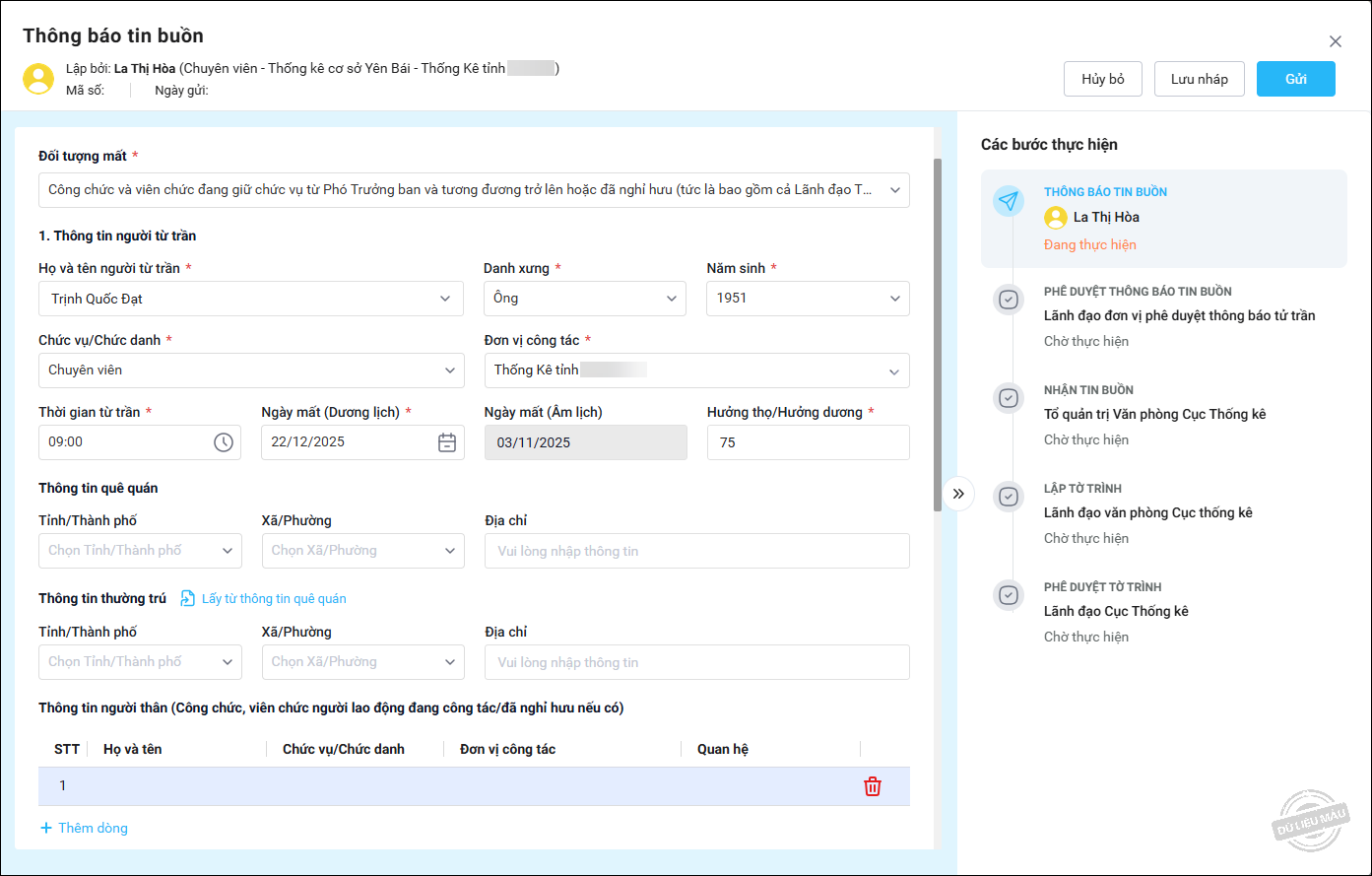The height and width of the screenshot is (876, 1372).
Task: Click the paper plane step icon
Action: pyautogui.click(x=1008, y=201)
